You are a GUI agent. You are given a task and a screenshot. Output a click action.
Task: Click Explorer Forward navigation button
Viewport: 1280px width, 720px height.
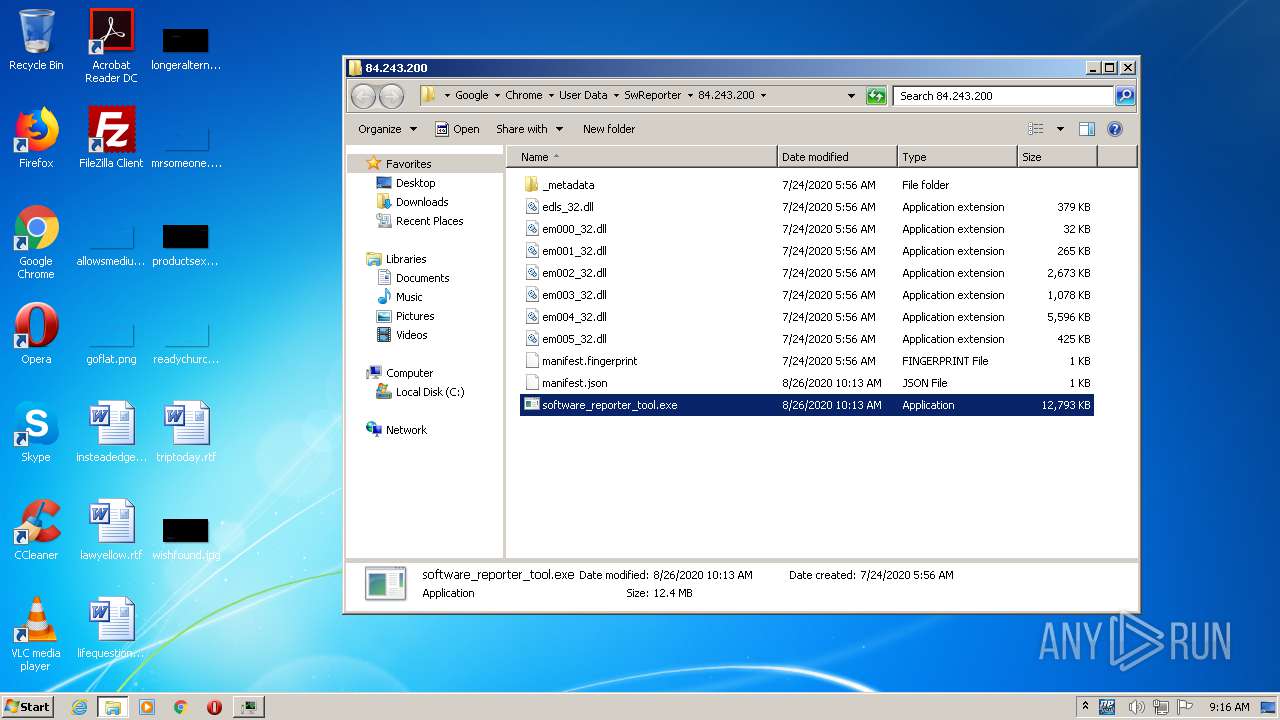pyautogui.click(x=391, y=96)
